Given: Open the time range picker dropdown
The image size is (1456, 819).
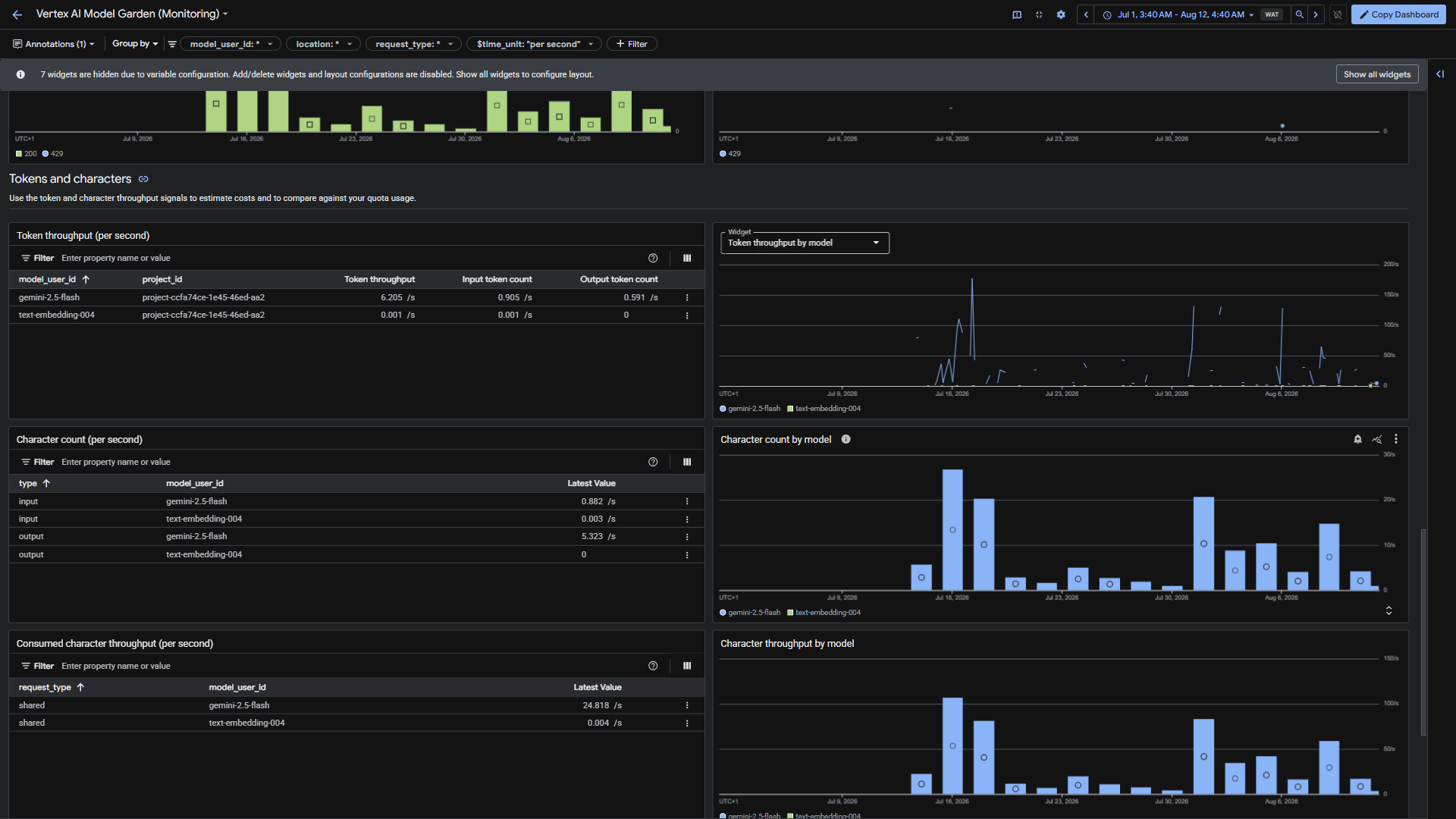Looking at the screenshot, I should click(x=1179, y=14).
